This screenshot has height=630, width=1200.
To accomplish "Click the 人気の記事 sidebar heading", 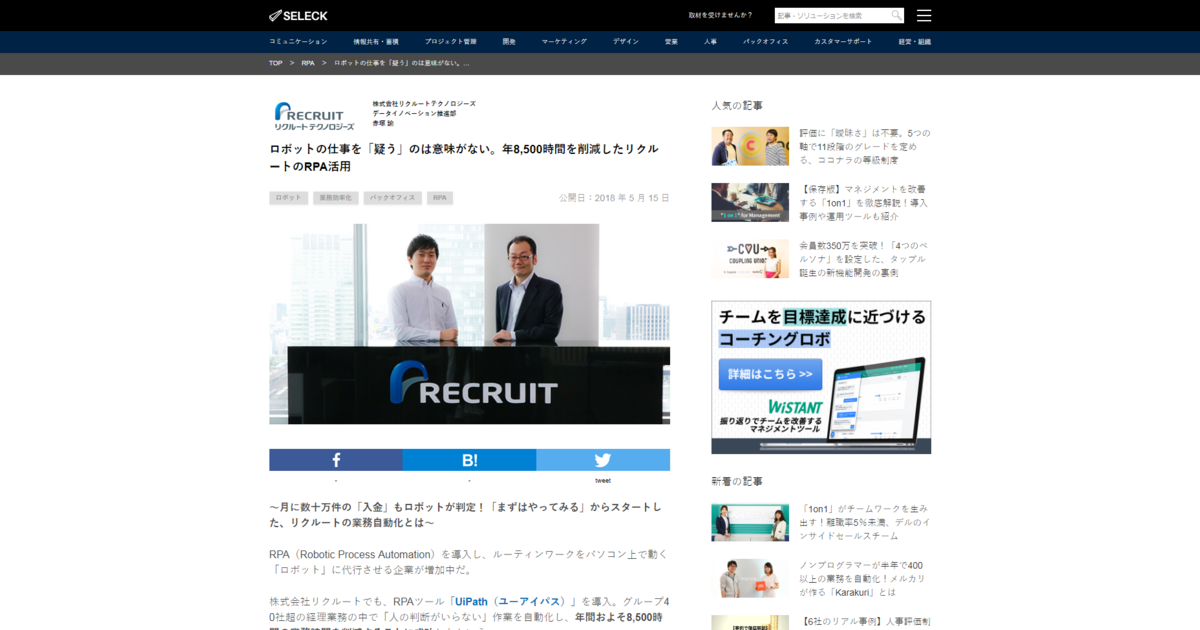I will point(737,105).
